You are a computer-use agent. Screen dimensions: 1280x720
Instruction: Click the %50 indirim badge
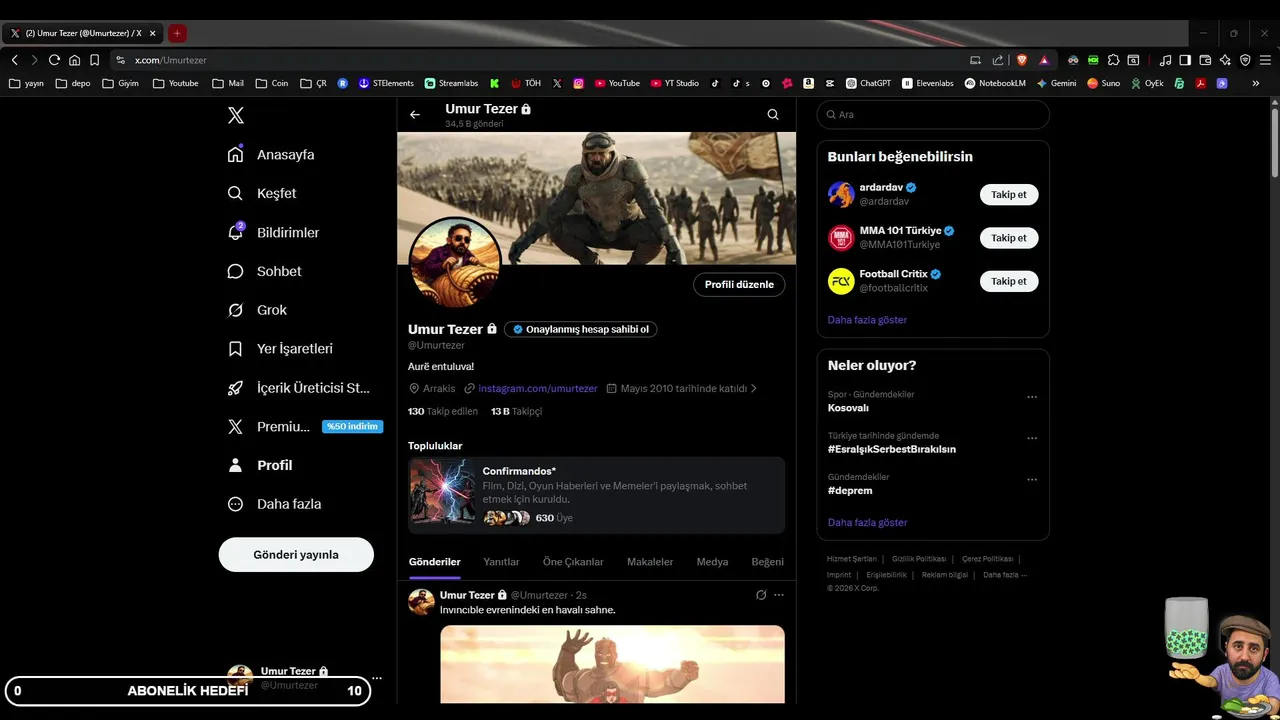click(x=352, y=426)
